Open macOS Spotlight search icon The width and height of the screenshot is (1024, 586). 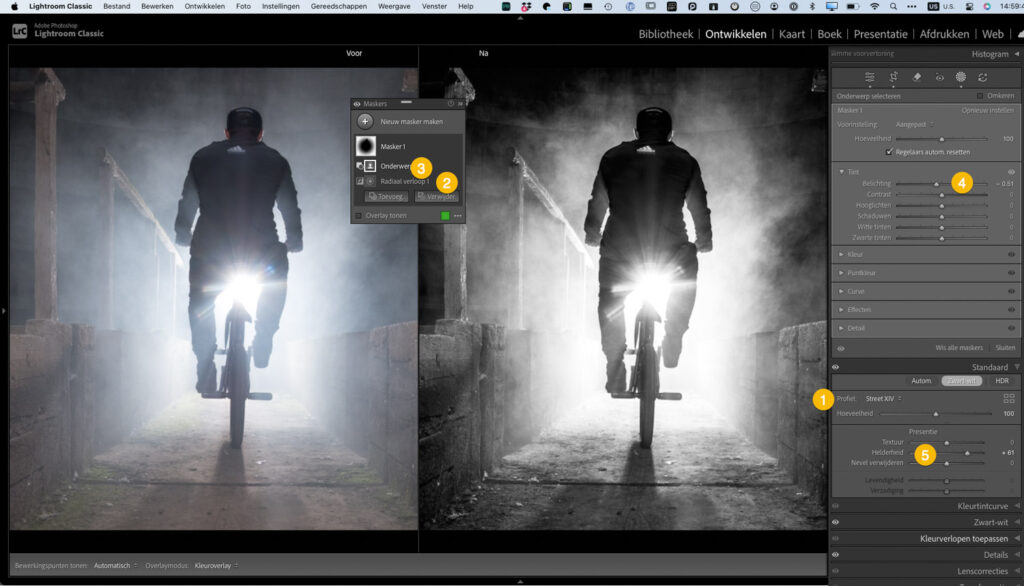pos(893,6)
